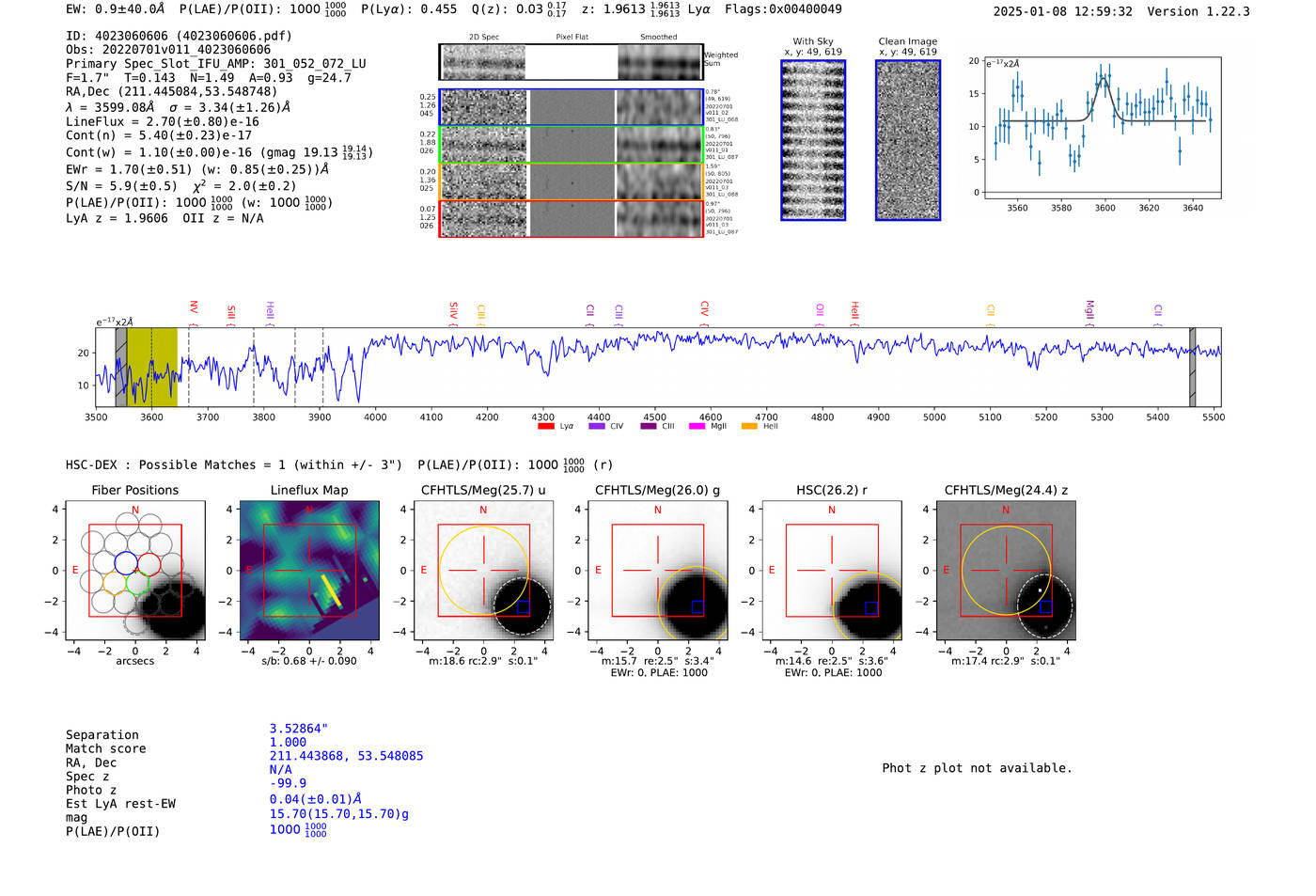Click the Est LyA rest-EW value 0.04(±0.01)Å
The width and height of the screenshot is (1316, 896).
coord(316,799)
